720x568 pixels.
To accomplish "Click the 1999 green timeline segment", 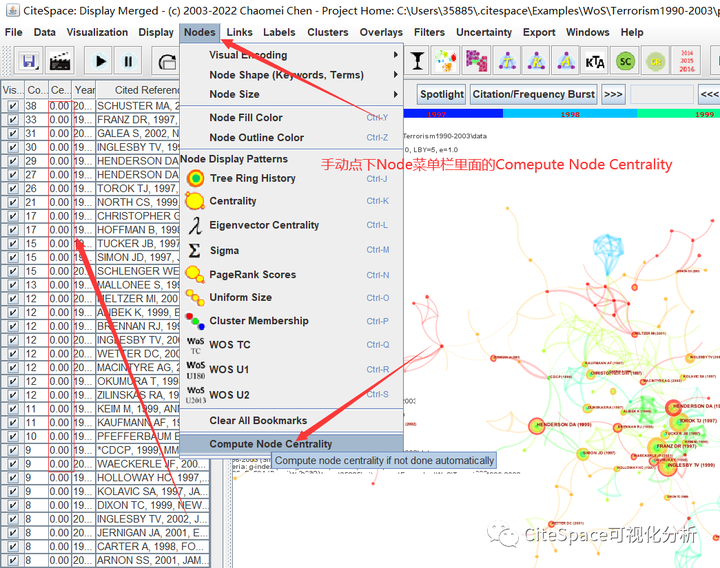I will [x=678, y=114].
